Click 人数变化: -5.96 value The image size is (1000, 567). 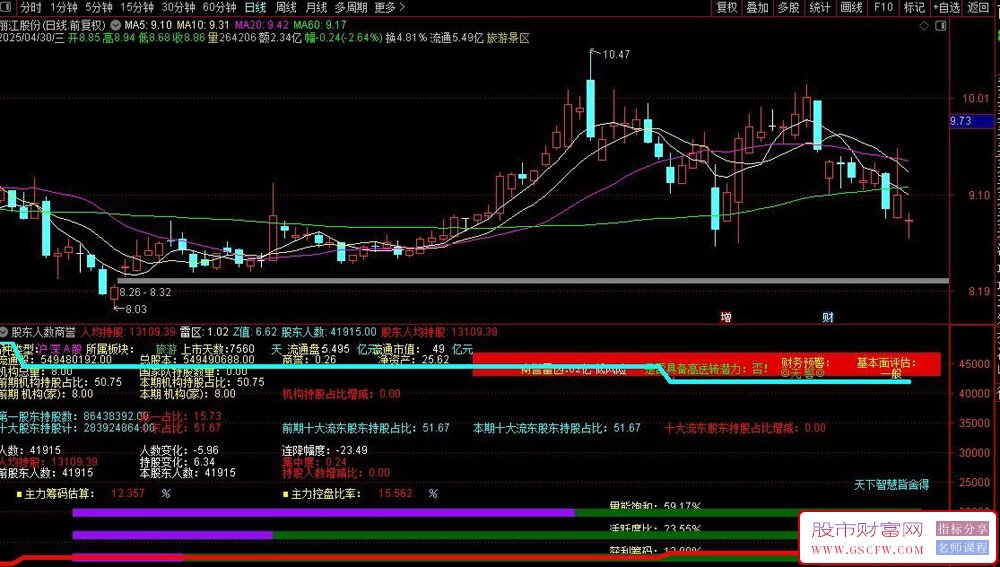click(x=179, y=450)
